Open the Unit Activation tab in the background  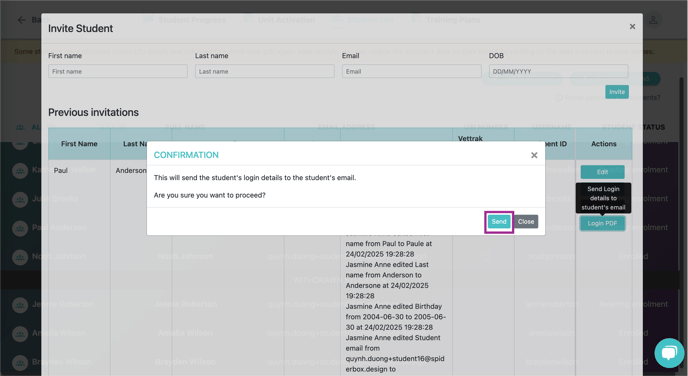pos(280,20)
